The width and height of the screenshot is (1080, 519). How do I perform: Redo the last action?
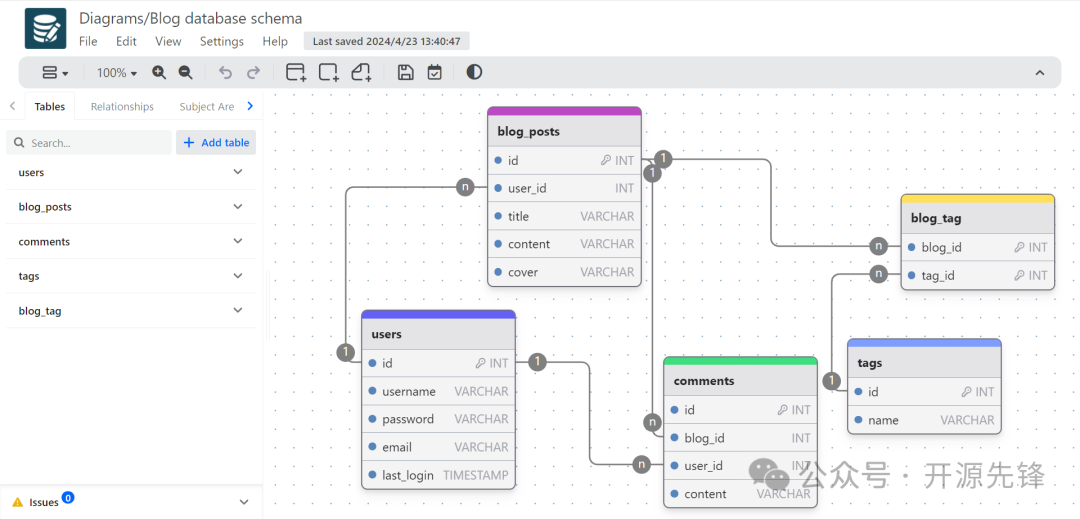[253, 72]
